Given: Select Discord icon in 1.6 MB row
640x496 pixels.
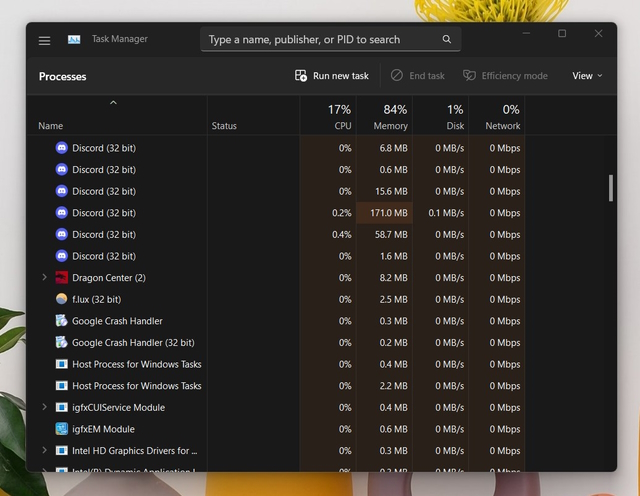Looking at the screenshot, I should 62,256.
